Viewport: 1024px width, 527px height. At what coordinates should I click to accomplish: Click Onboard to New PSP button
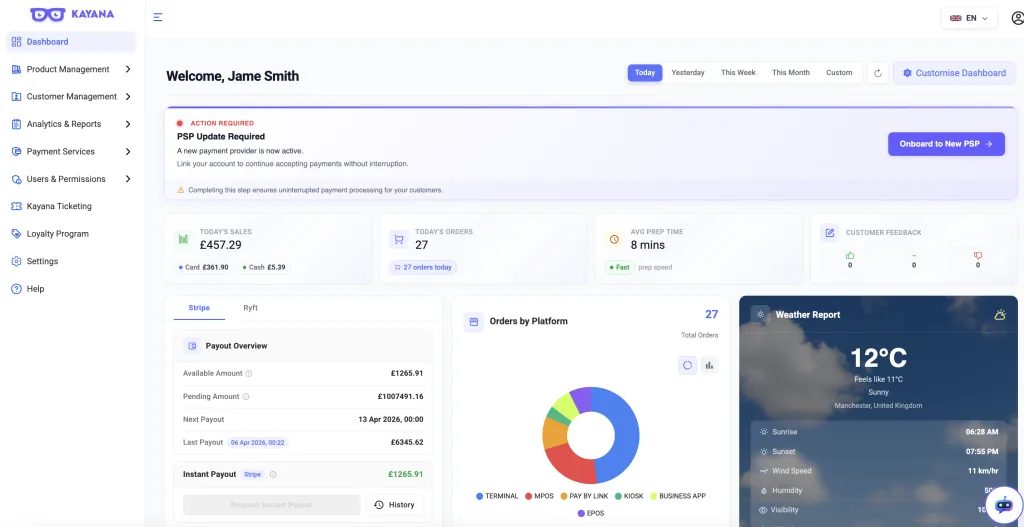point(946,144)
